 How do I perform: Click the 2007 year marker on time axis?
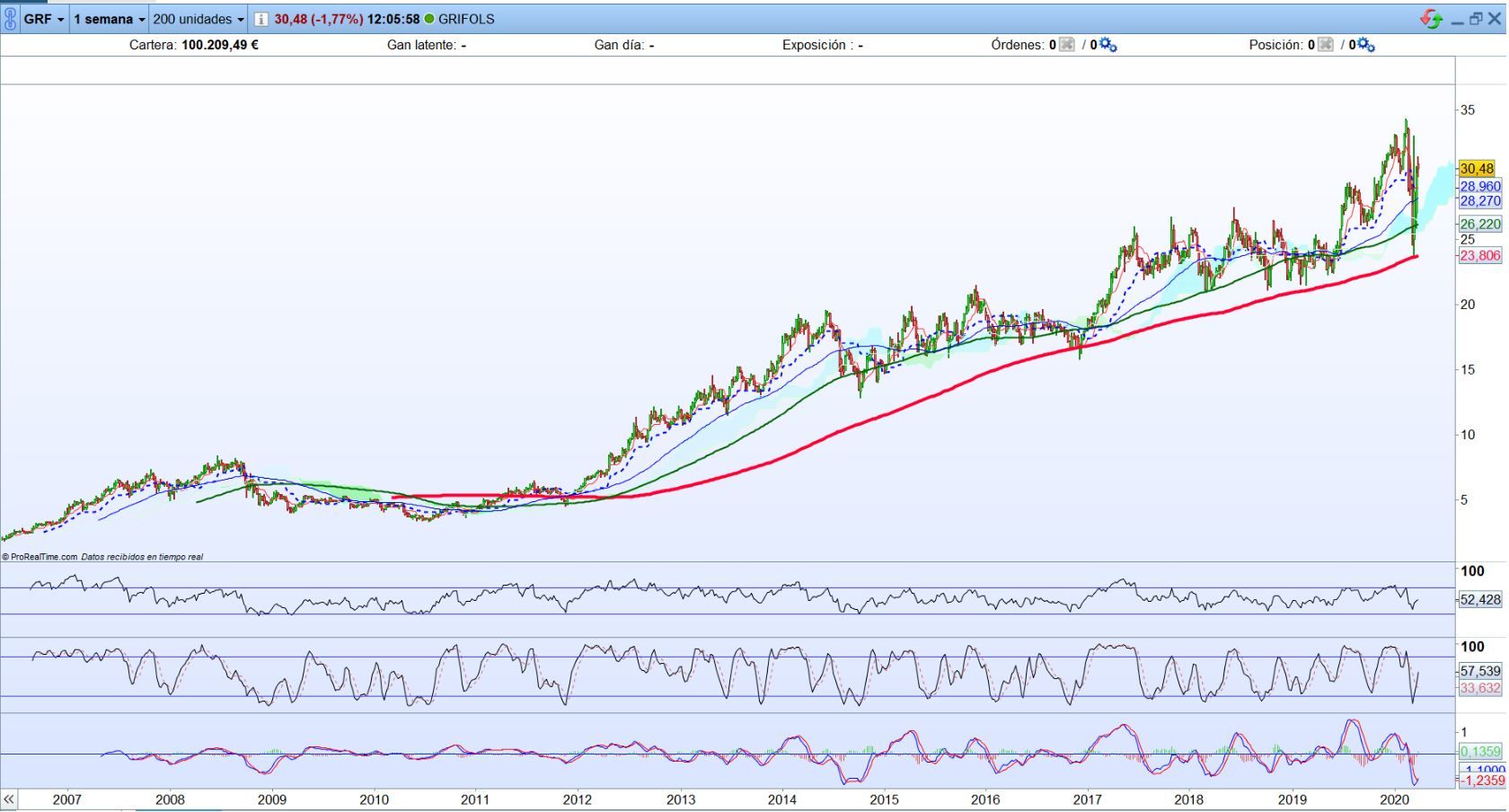(x=67, y=799)
